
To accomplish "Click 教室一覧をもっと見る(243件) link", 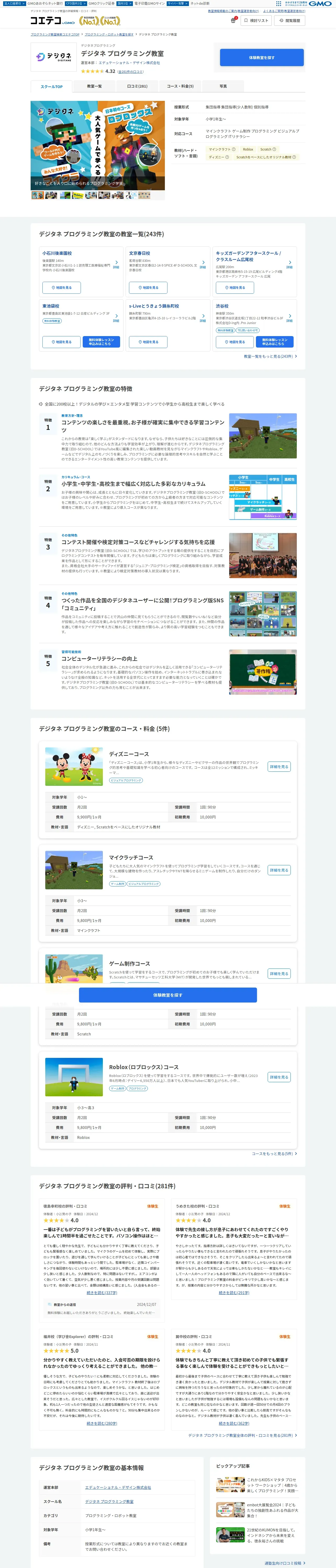I will pos(270,357).
